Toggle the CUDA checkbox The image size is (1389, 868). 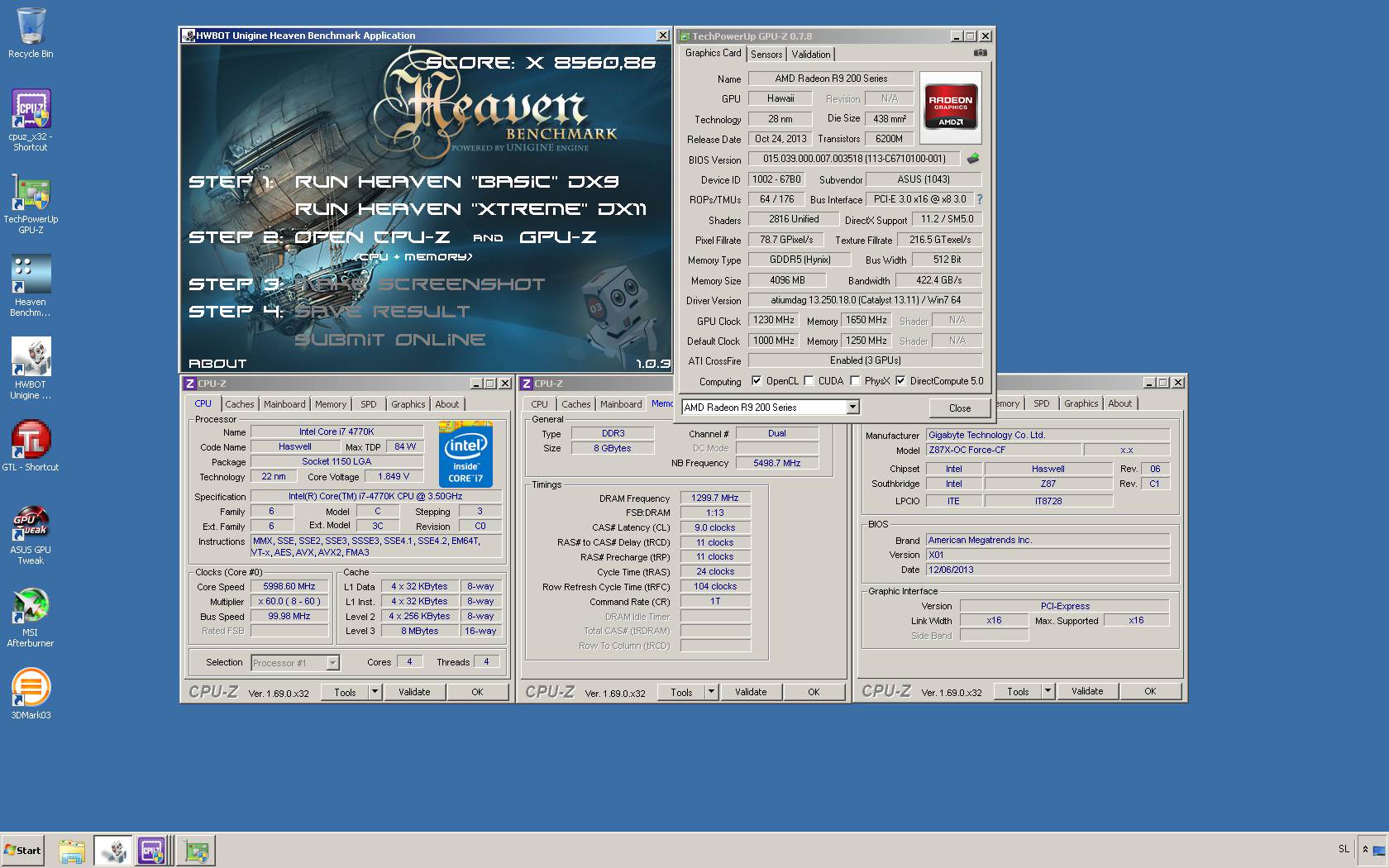pyautogui.click(x=809, y=381)
